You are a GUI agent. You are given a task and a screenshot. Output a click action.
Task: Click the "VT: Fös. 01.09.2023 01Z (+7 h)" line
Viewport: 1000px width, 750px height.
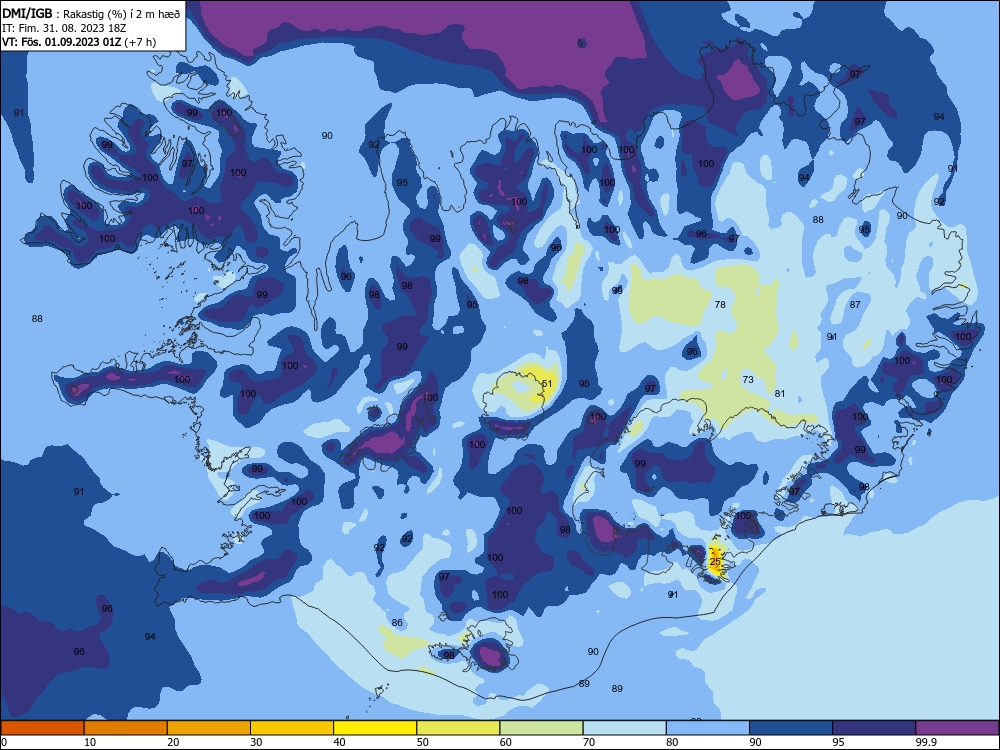78,42
